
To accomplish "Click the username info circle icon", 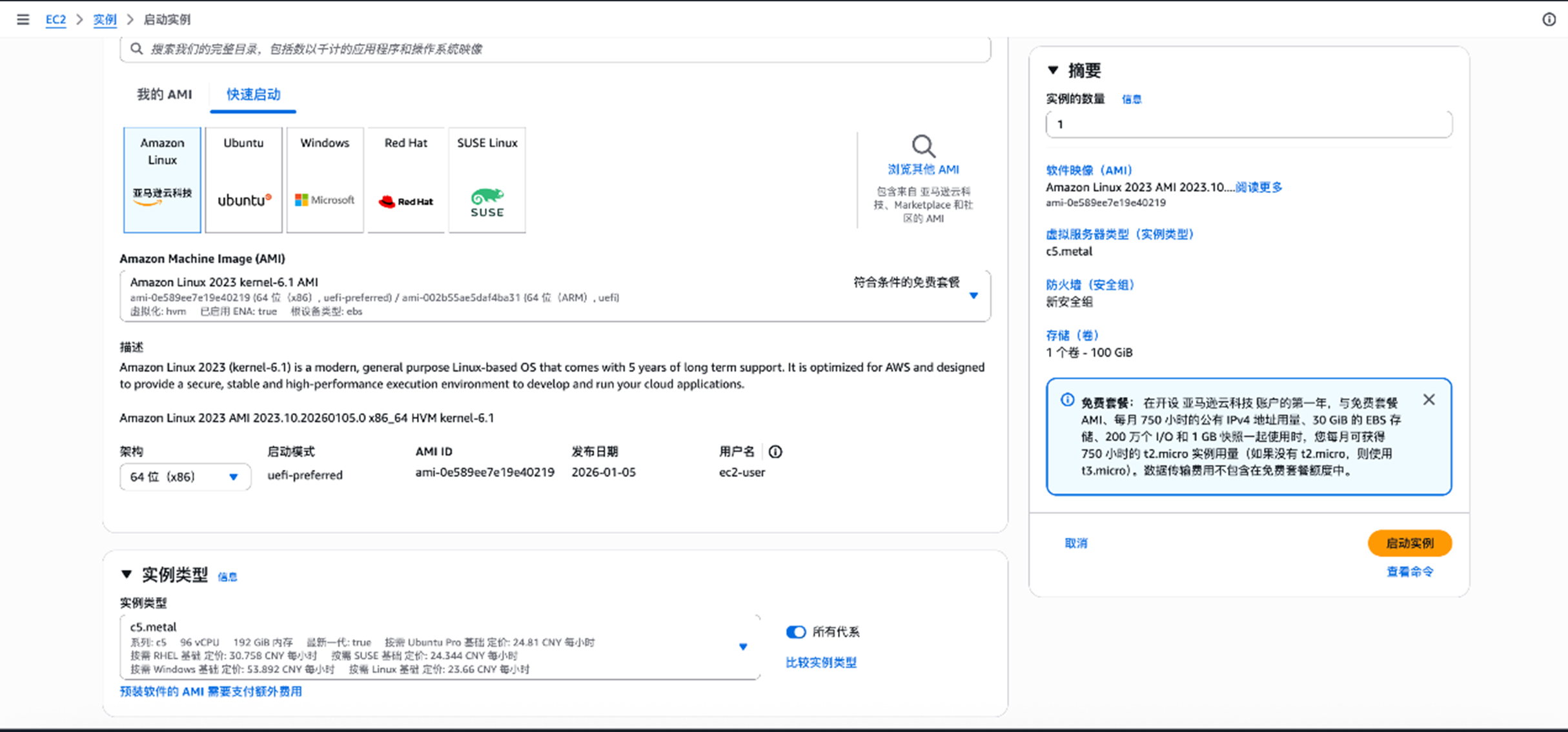I will (775, 452).
